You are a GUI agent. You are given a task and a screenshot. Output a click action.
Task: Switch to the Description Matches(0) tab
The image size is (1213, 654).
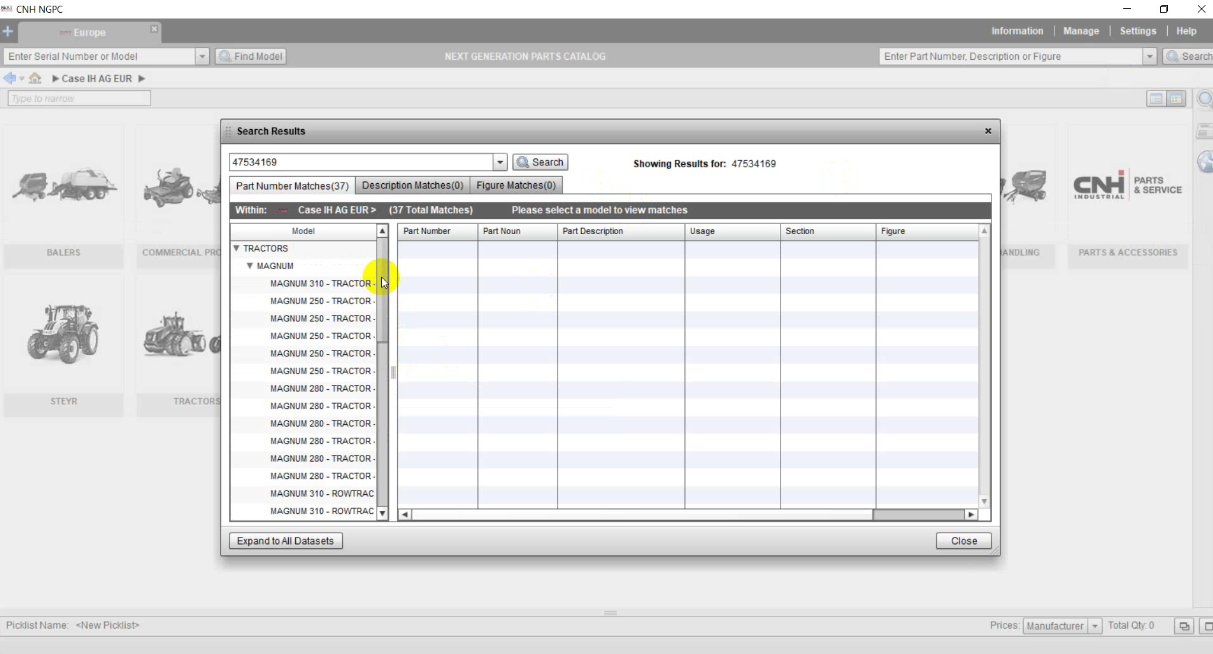(x=412, y=185)
